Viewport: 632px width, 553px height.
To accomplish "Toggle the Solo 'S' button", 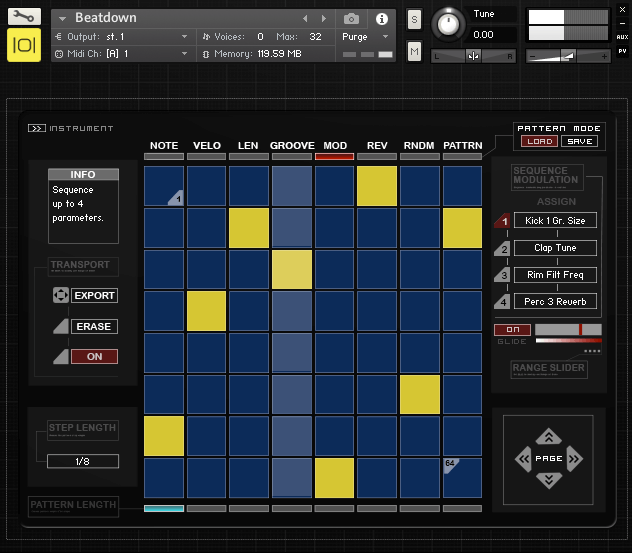I will 414,20.
